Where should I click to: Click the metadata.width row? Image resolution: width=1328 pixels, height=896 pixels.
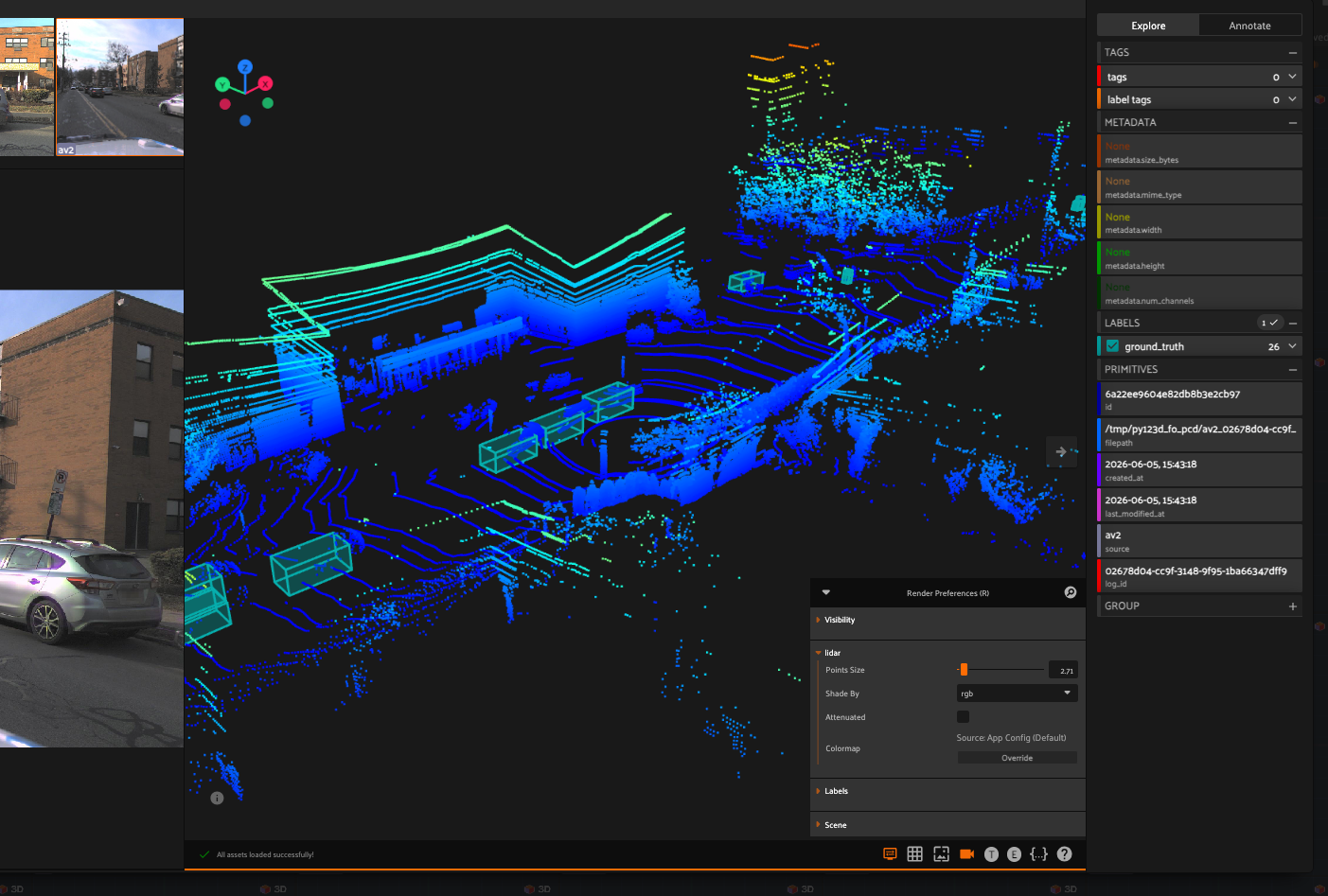(1199, 222)
